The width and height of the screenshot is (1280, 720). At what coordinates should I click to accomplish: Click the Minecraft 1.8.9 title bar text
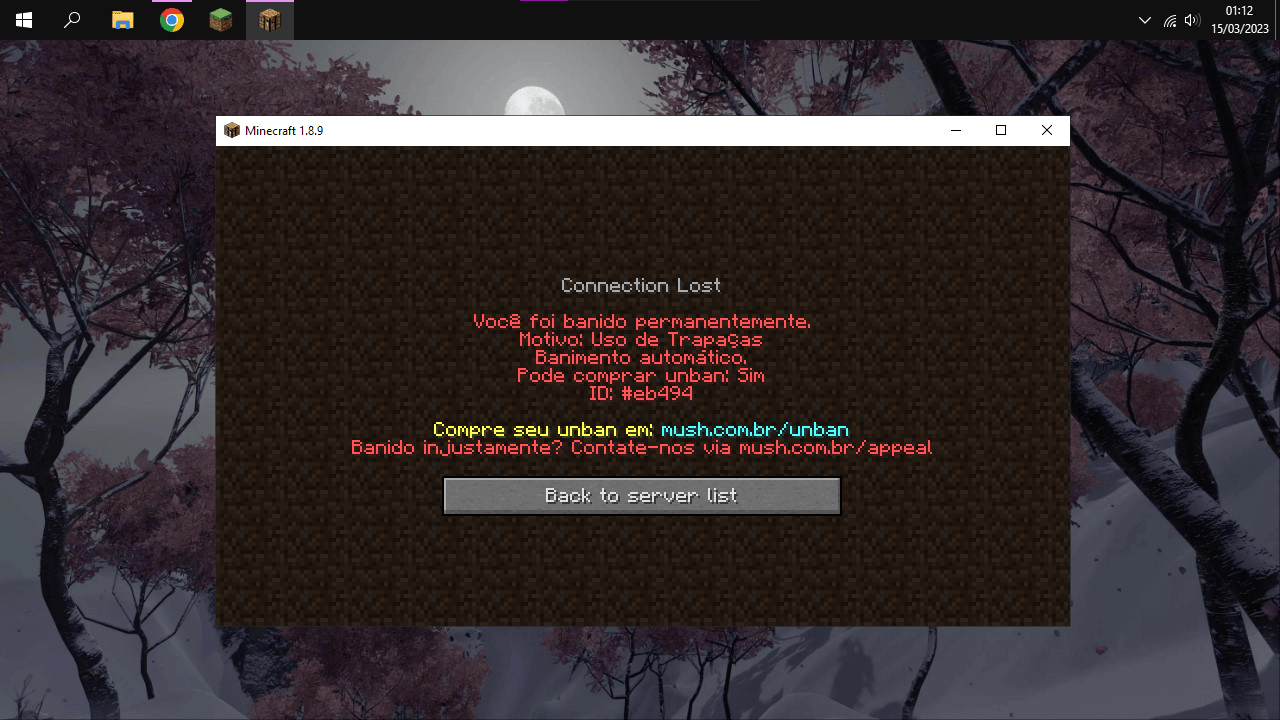[284, 131]
